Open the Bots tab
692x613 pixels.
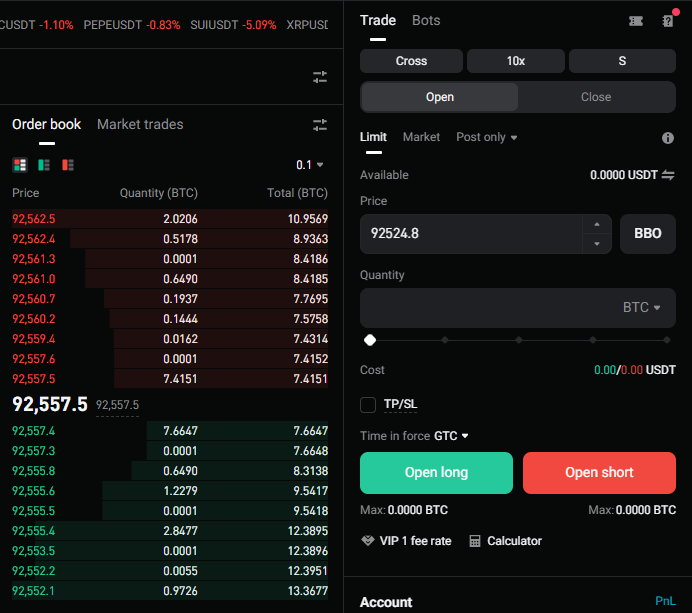pyautogui.click(x=426, y=20)
